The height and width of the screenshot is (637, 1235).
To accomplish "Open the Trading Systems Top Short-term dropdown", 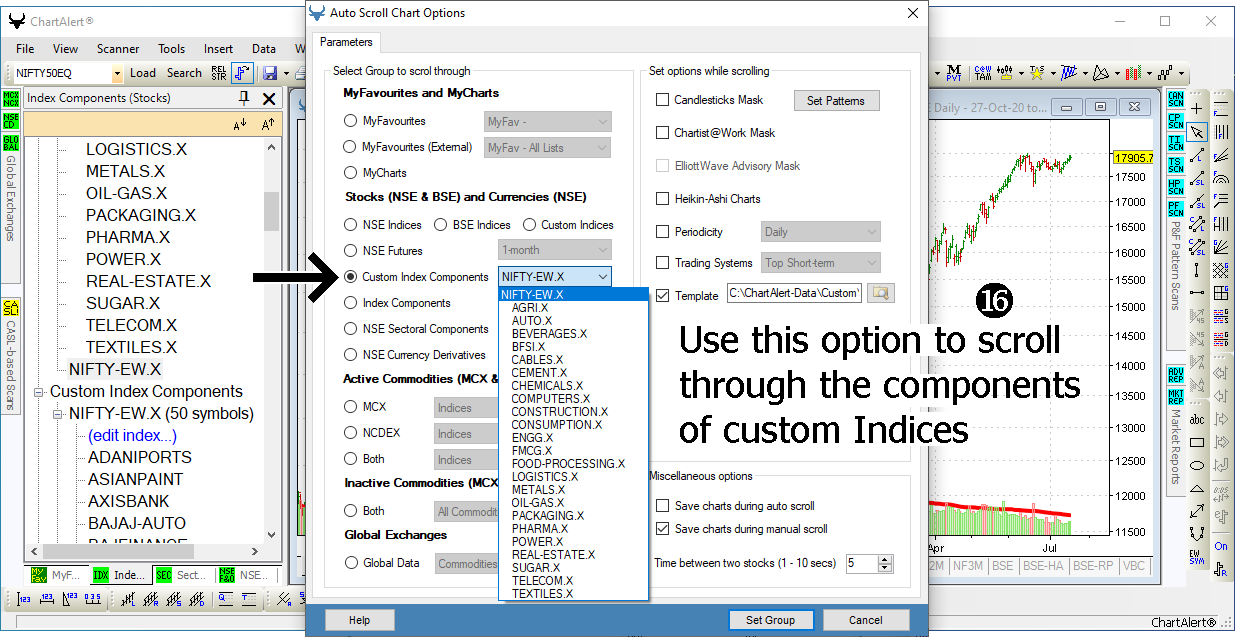I will tap(820, 263).
